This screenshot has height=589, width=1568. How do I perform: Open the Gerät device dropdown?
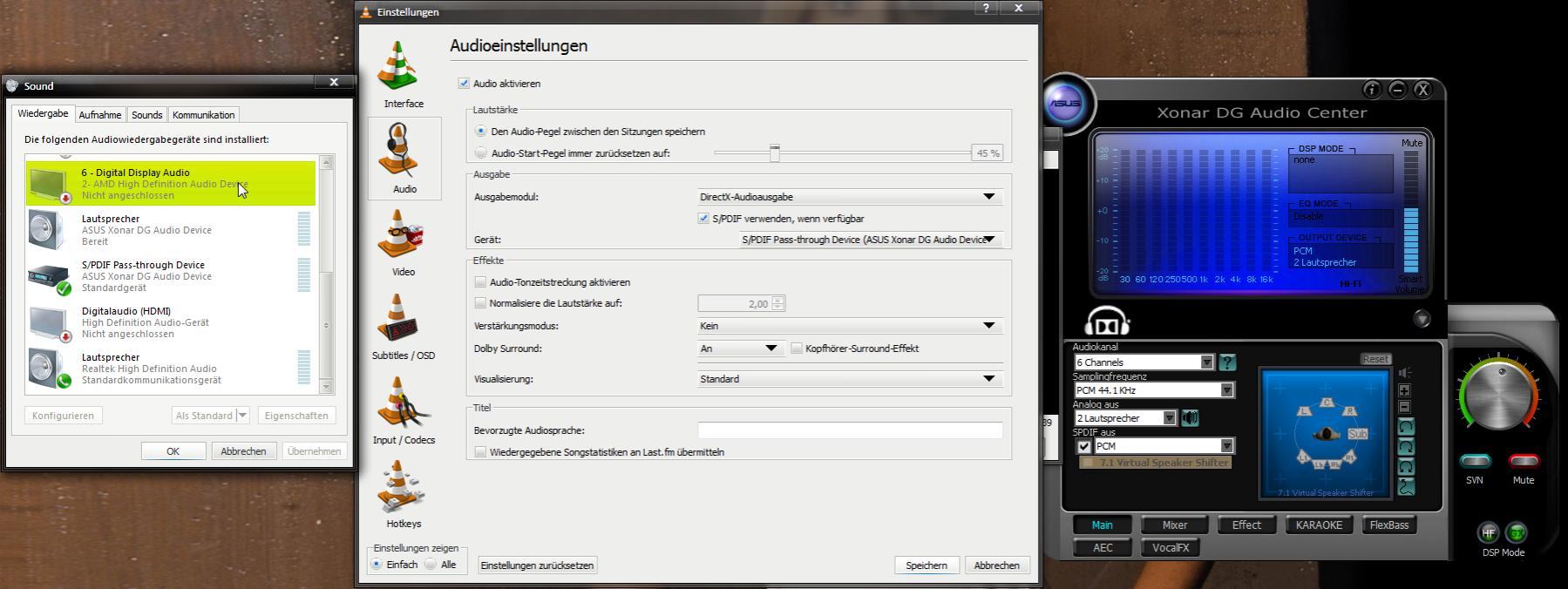pos(871,240)
